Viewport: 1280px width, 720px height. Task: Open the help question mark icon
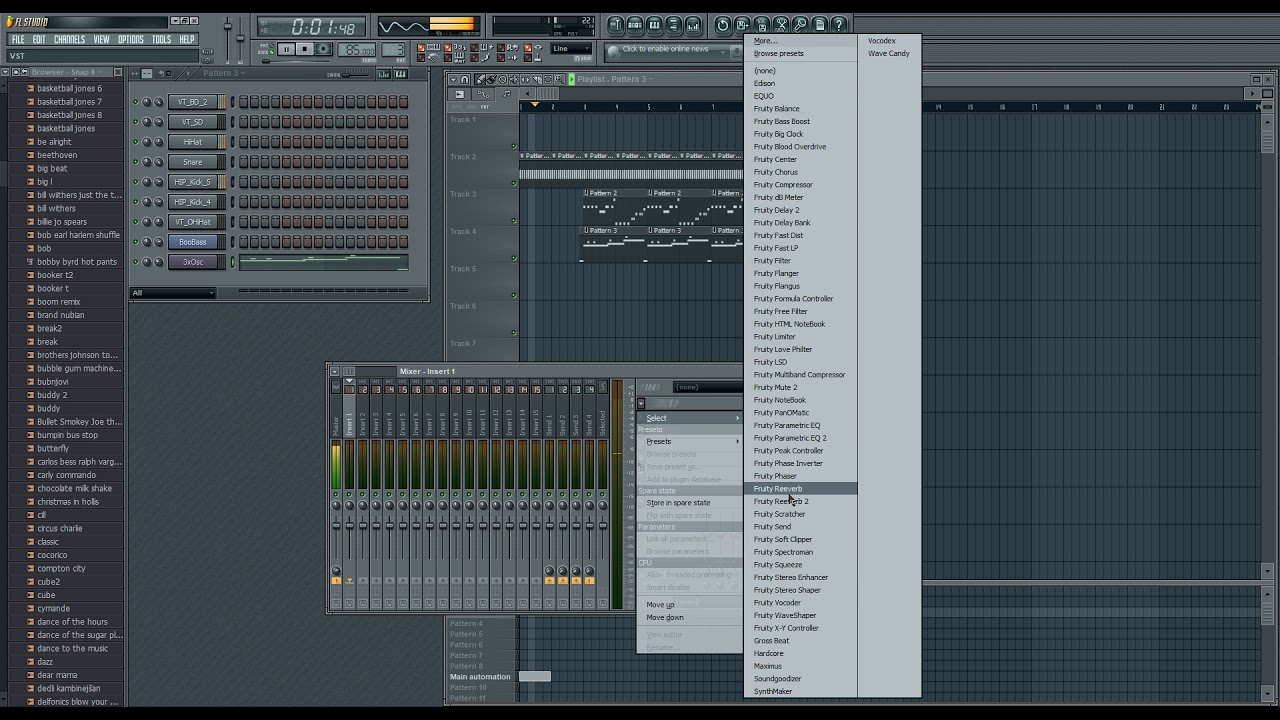click(839, 24)
